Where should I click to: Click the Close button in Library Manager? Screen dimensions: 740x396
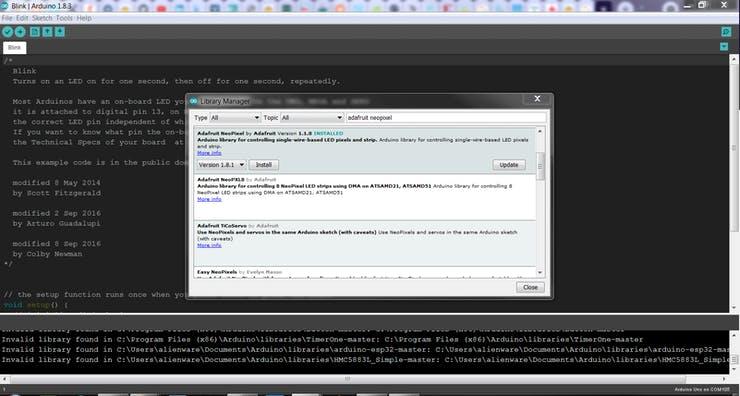[530, 287]
